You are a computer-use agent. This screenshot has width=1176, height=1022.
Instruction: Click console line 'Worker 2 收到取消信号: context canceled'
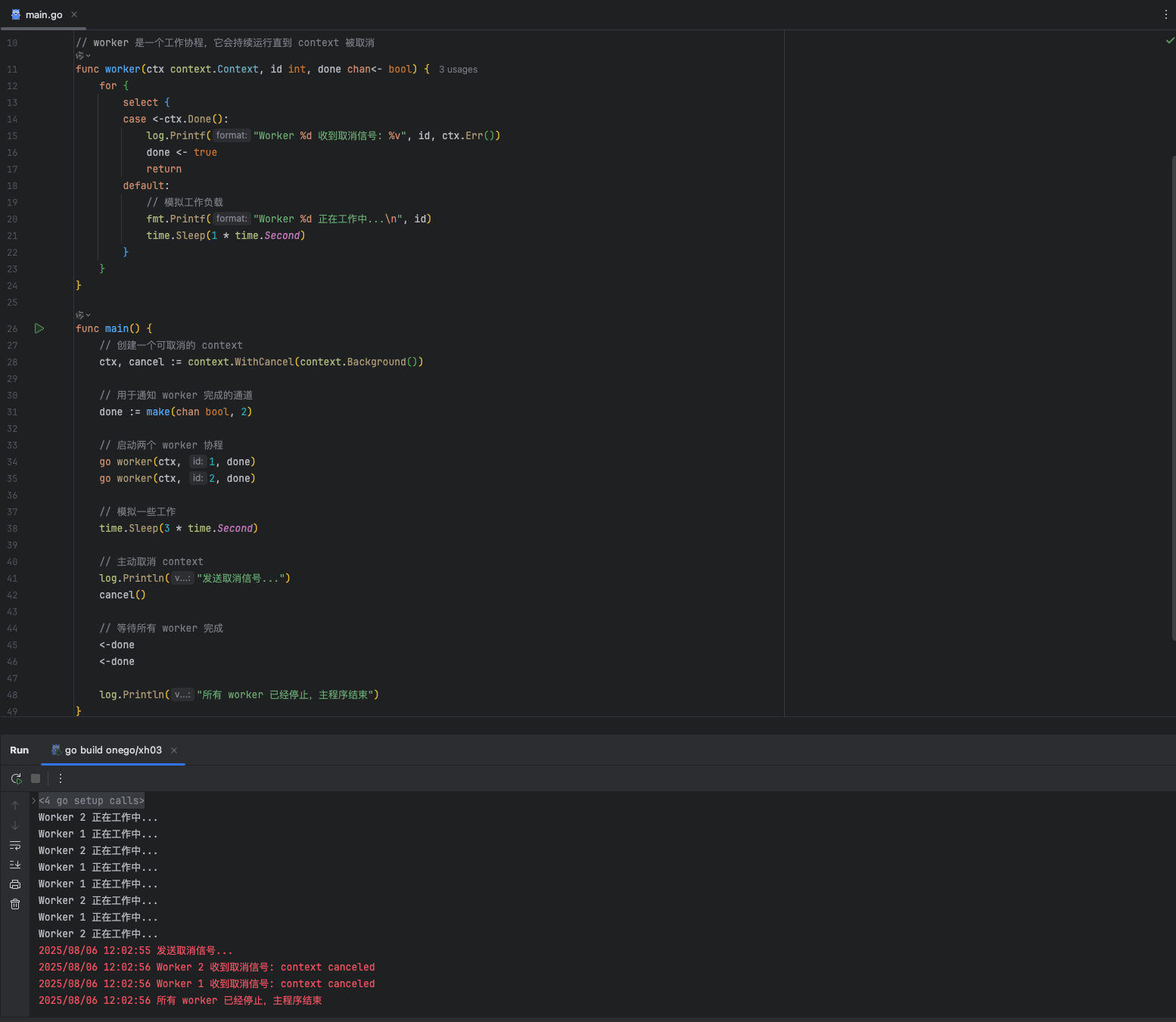(x=207, y=968)
